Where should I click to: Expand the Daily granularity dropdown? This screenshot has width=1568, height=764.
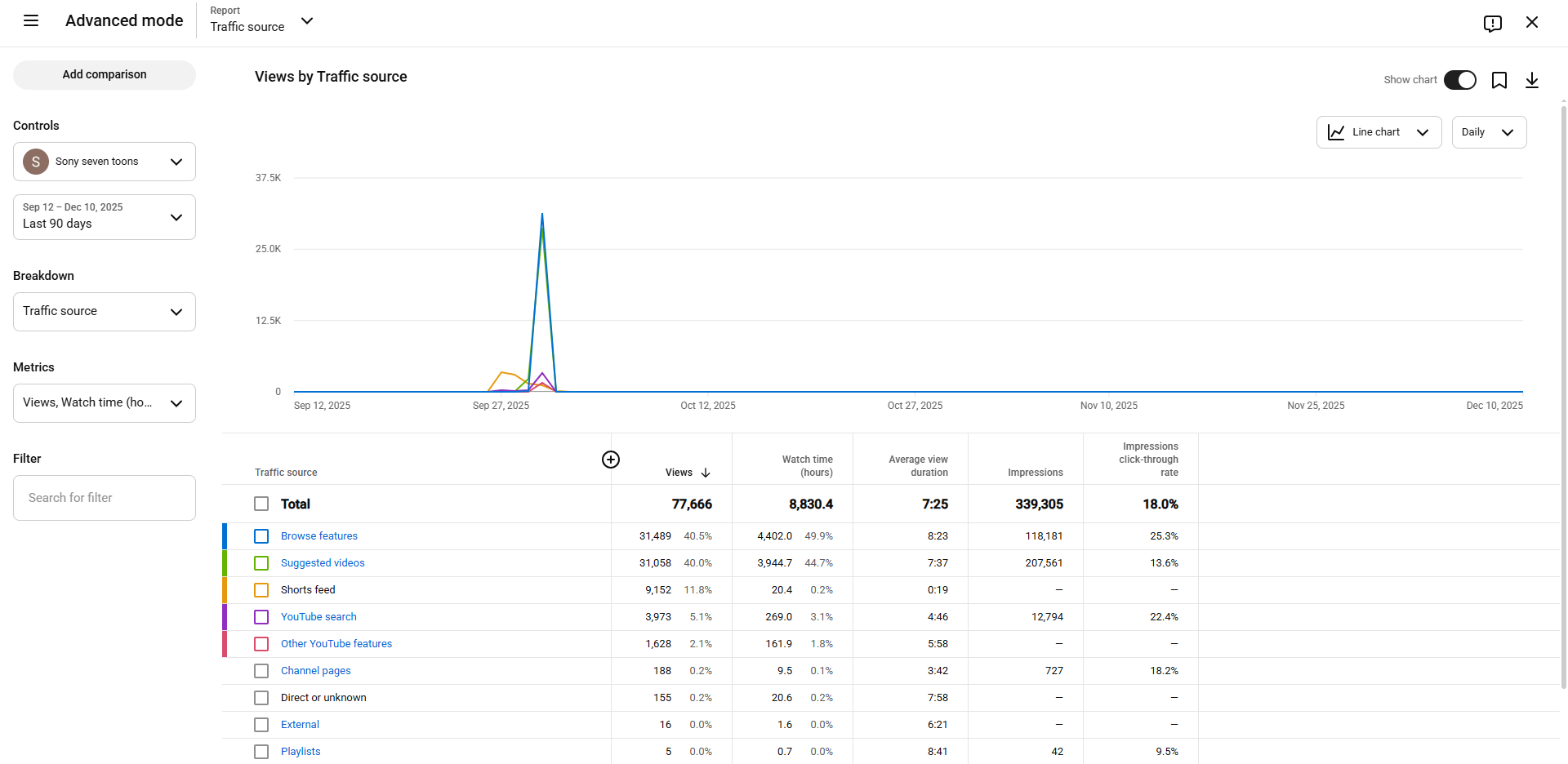coord(1488,132)
